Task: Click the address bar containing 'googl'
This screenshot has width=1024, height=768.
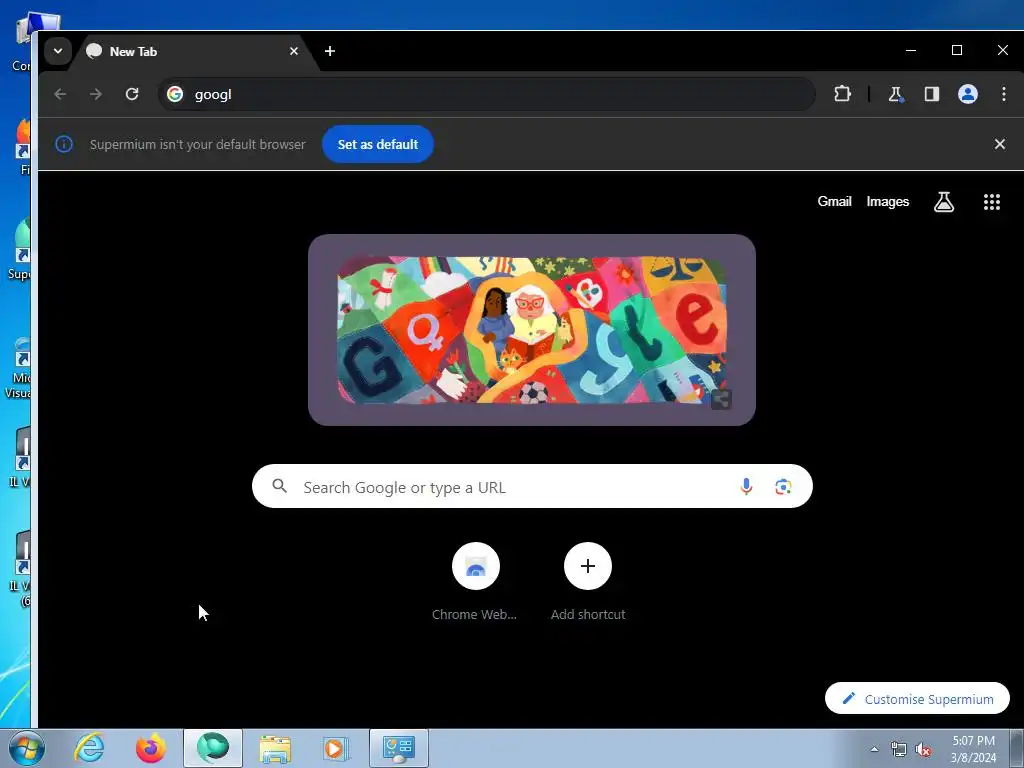Action: tap(487, 94)
